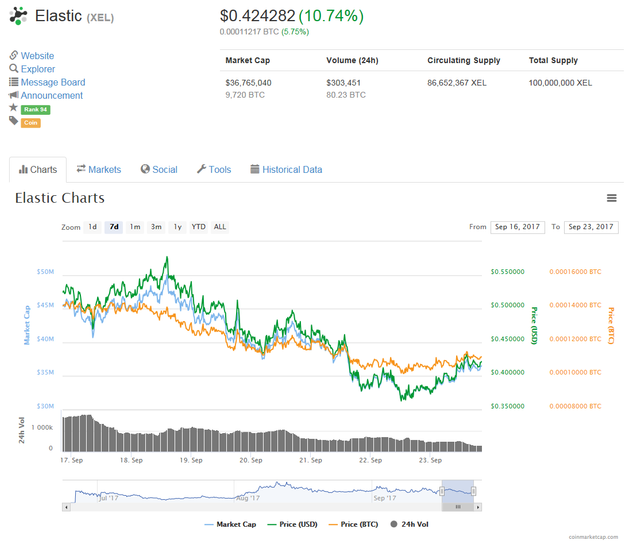Click the megaphone icon beside Announcement
The width and height of the screenshot is (640, 541).
point(14,95)
